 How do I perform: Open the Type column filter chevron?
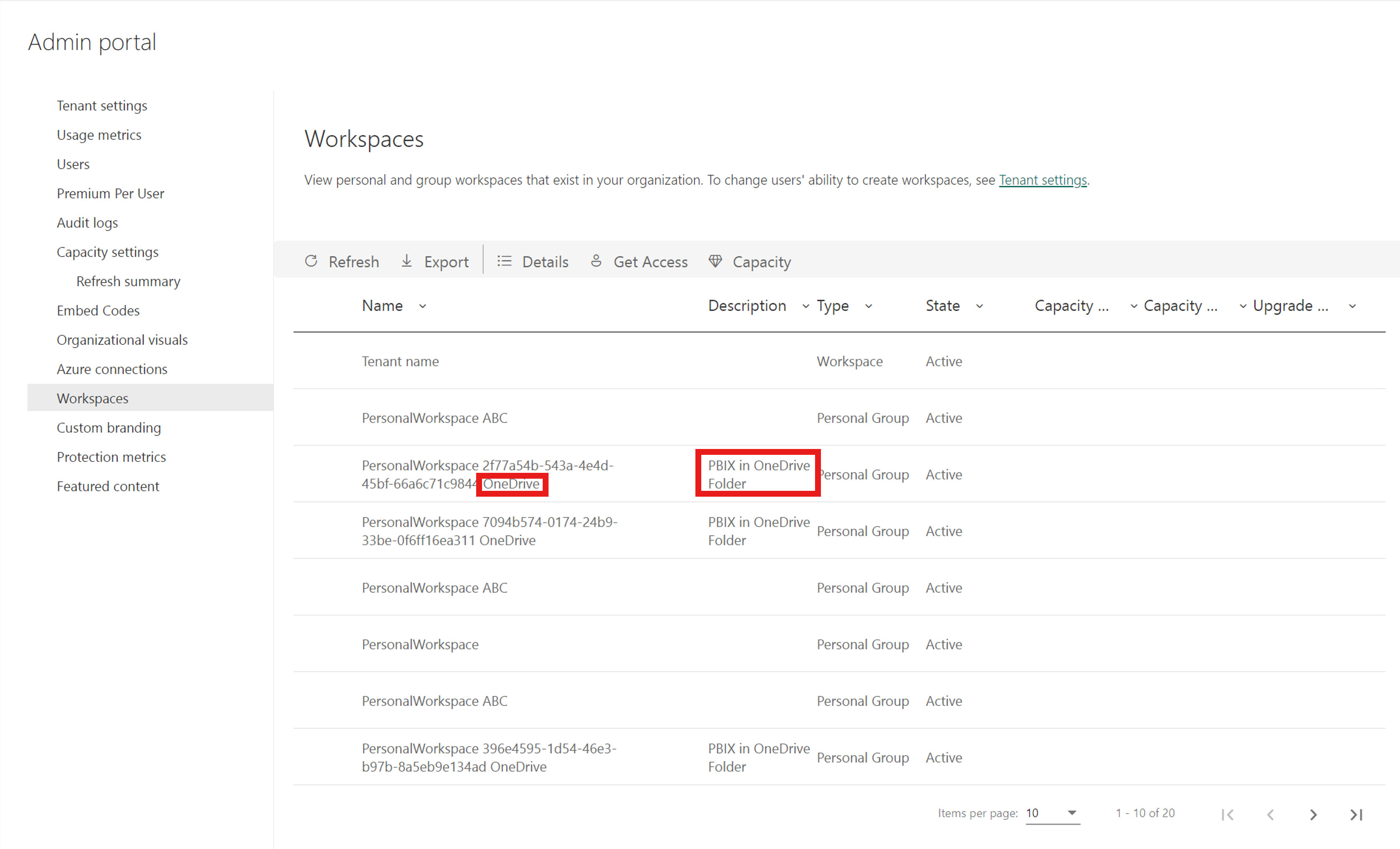[869, 306]
